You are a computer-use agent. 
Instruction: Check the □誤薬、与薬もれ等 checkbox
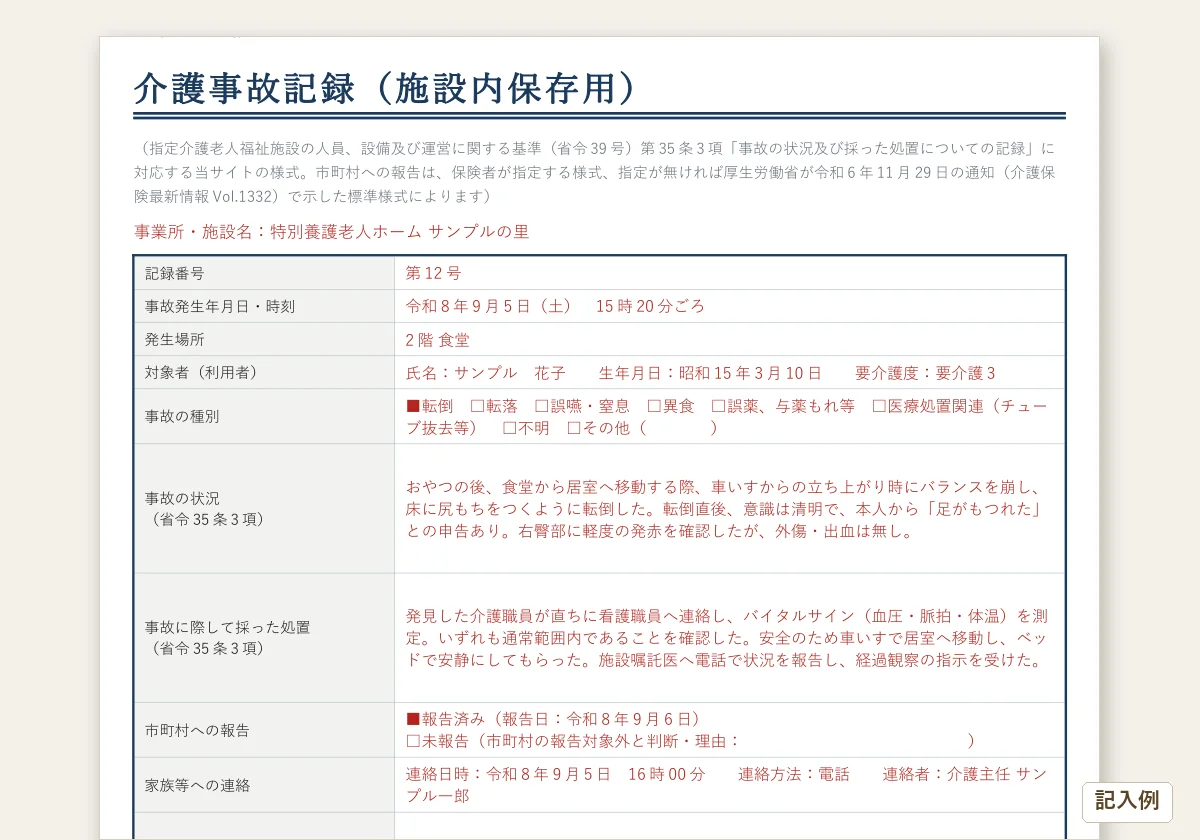718,406
